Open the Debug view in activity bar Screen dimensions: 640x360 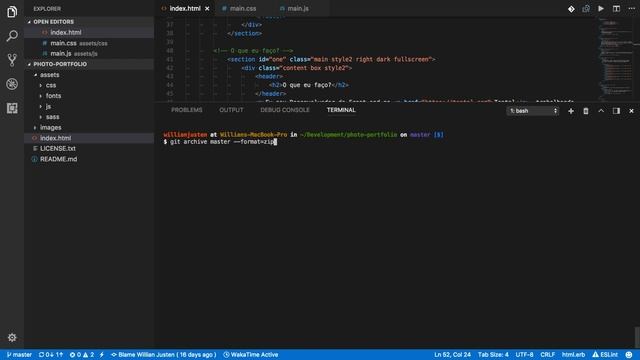point(12,84)
